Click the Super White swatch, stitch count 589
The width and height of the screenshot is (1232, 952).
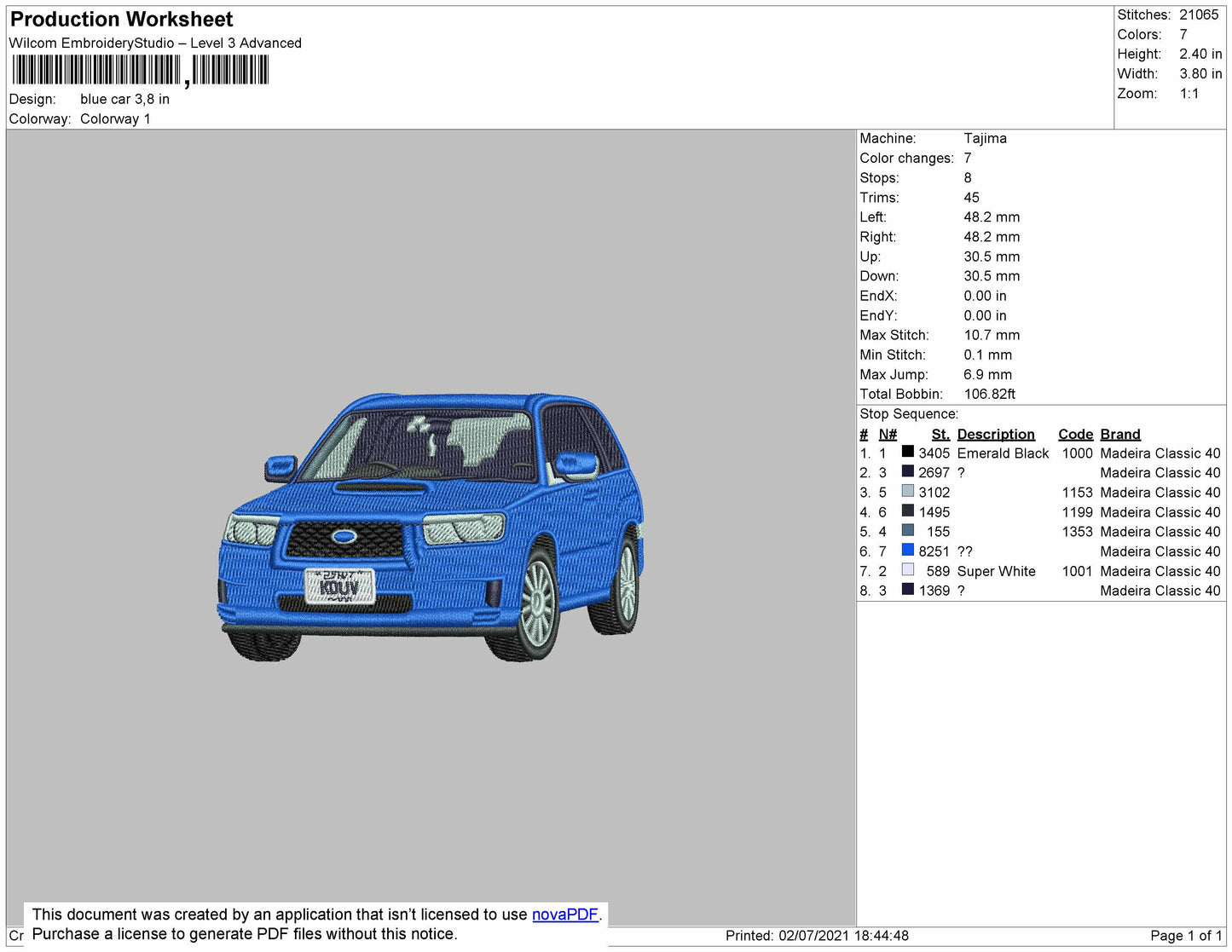pos(908,569)
